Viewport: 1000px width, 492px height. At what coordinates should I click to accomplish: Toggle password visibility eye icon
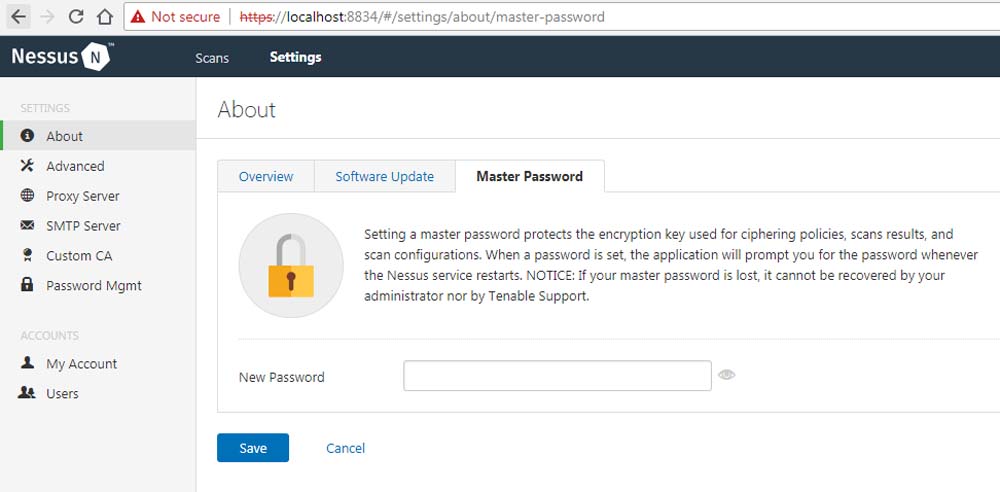[727, 375]
